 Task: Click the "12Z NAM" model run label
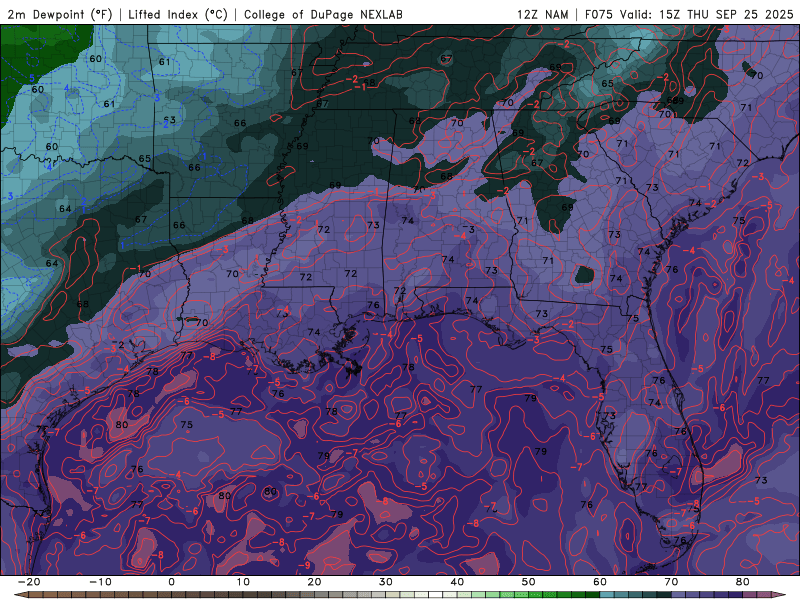542,14
